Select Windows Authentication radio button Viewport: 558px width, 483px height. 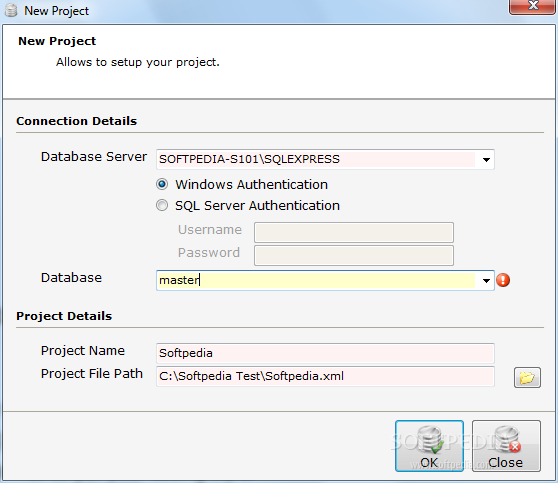(162, 184)
